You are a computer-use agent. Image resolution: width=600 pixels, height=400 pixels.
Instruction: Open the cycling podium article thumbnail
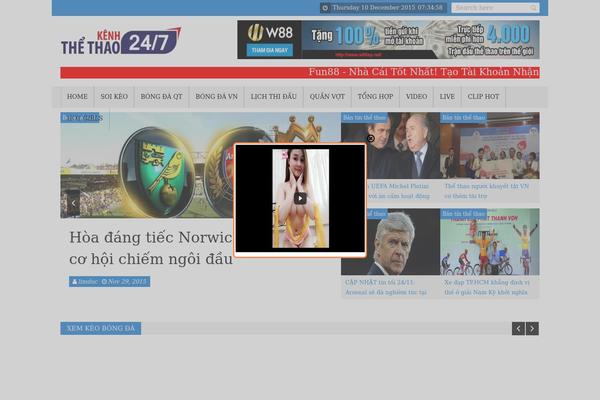tap(490, 242)
